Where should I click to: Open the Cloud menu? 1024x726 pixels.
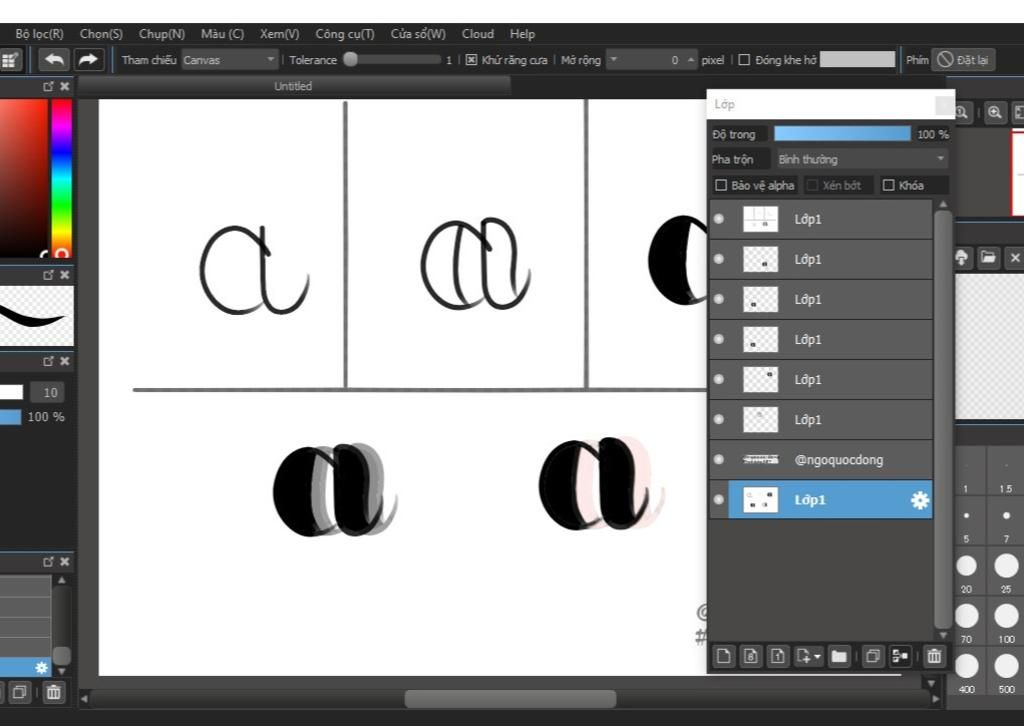click(477, 34)
